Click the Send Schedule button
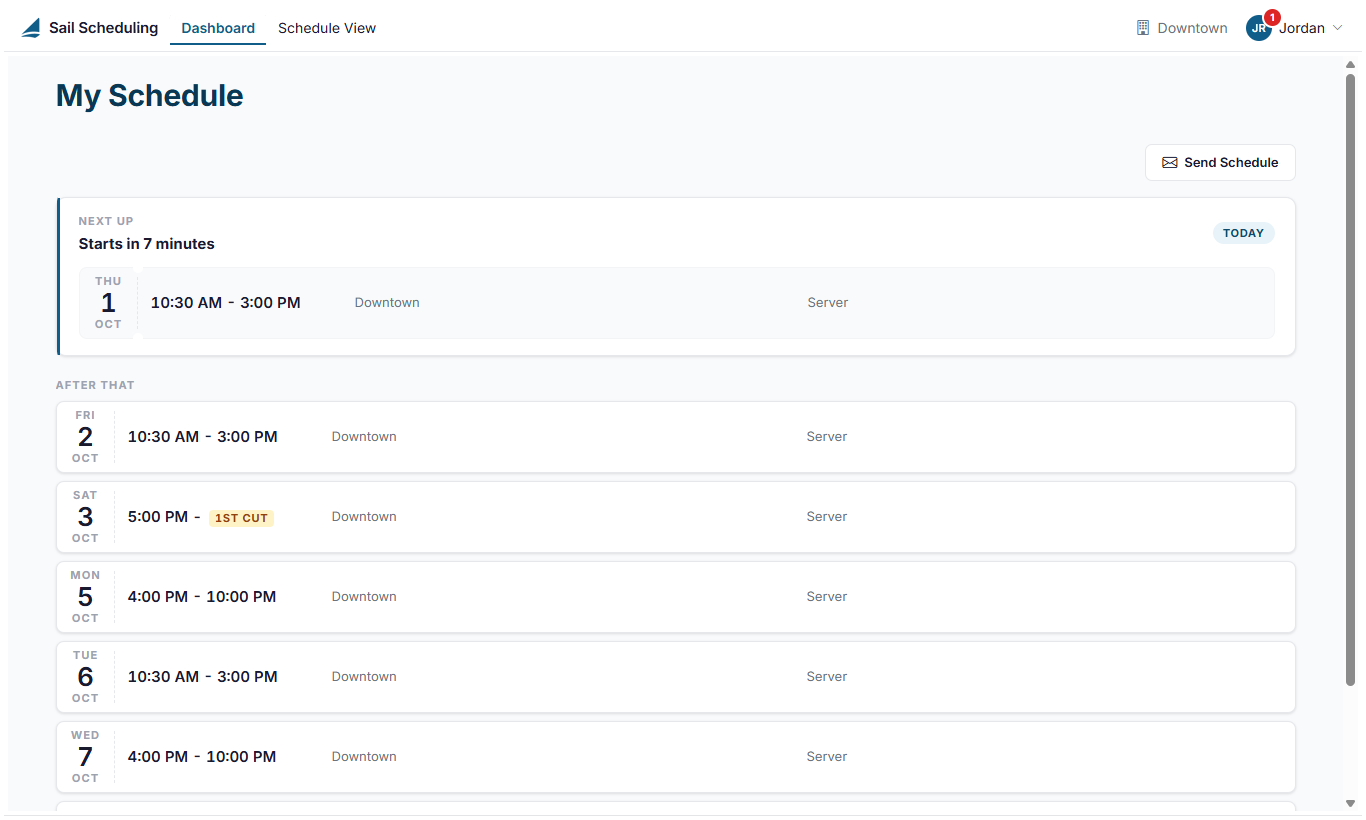This screenshot has height=820, width=1366. click(1220, 163)
